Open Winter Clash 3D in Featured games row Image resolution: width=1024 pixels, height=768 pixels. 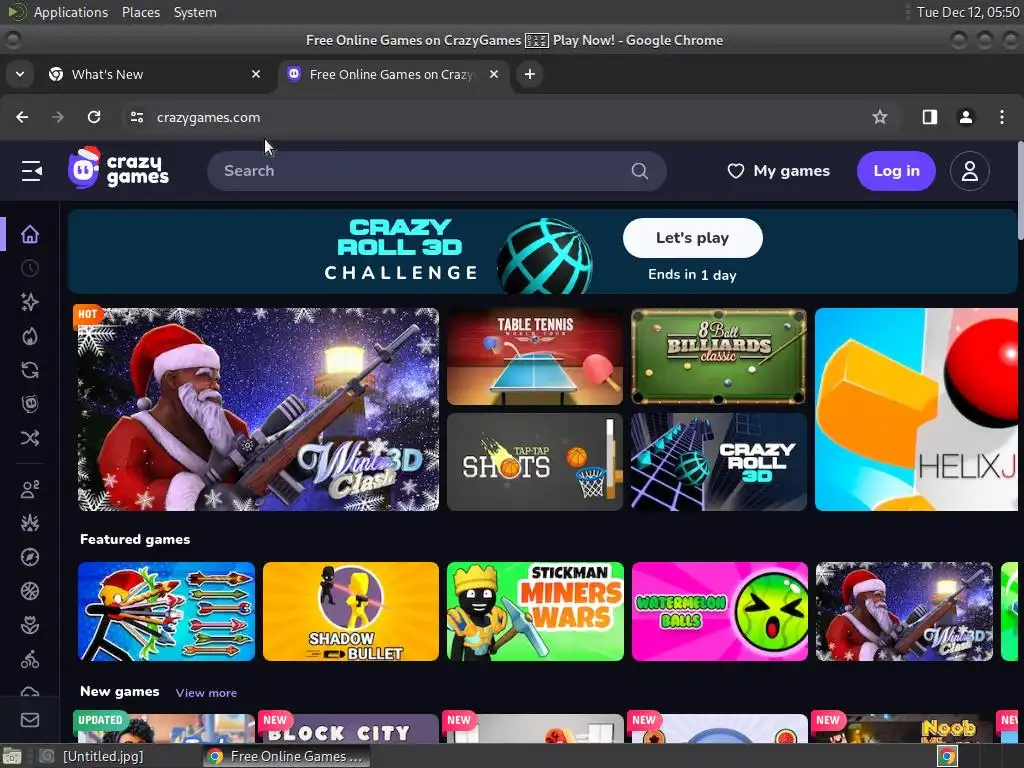coord(904,611)
